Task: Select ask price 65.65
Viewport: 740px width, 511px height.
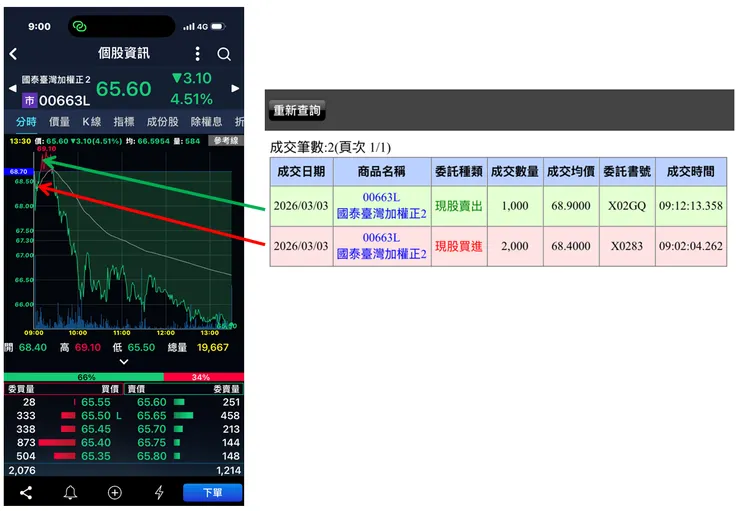Action: 151,416
